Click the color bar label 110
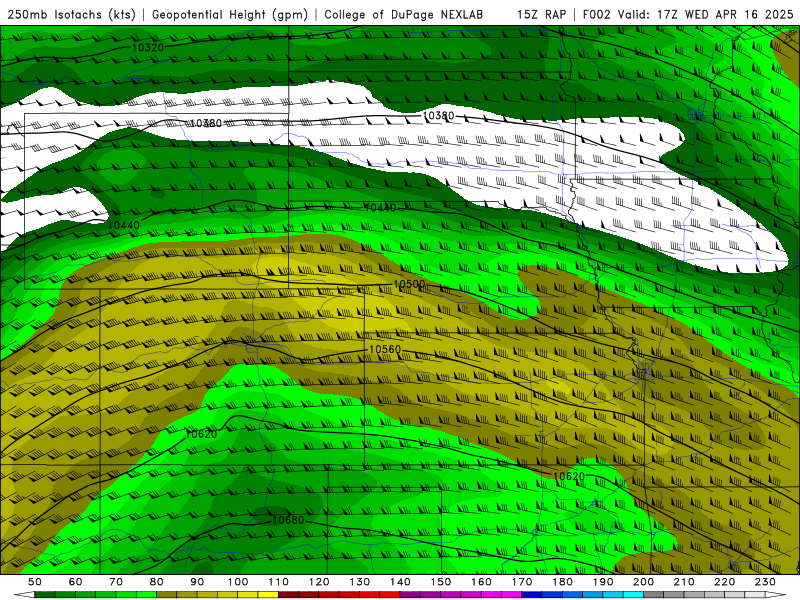 pyautogui.click(x=279, y=582)
